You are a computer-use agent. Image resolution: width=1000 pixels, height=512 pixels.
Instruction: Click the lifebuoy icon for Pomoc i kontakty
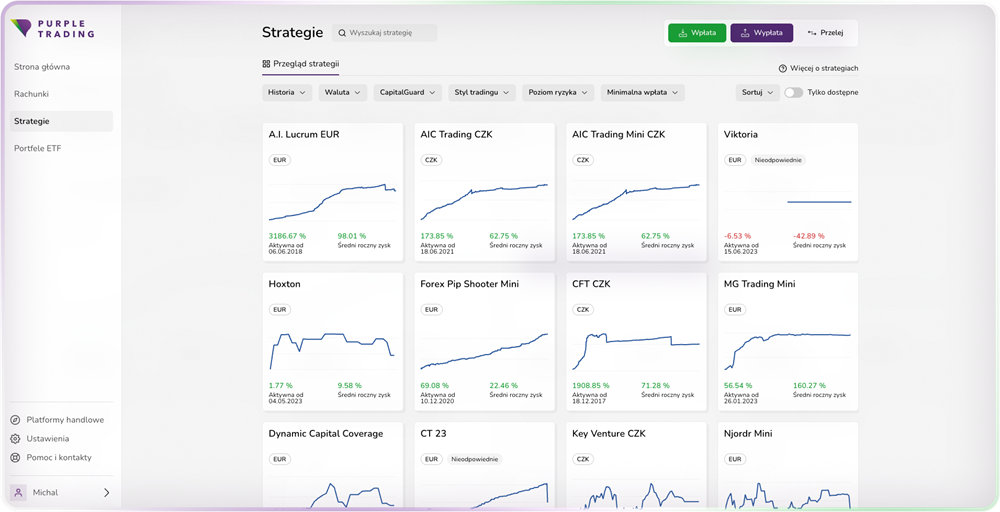coord(15,458)
